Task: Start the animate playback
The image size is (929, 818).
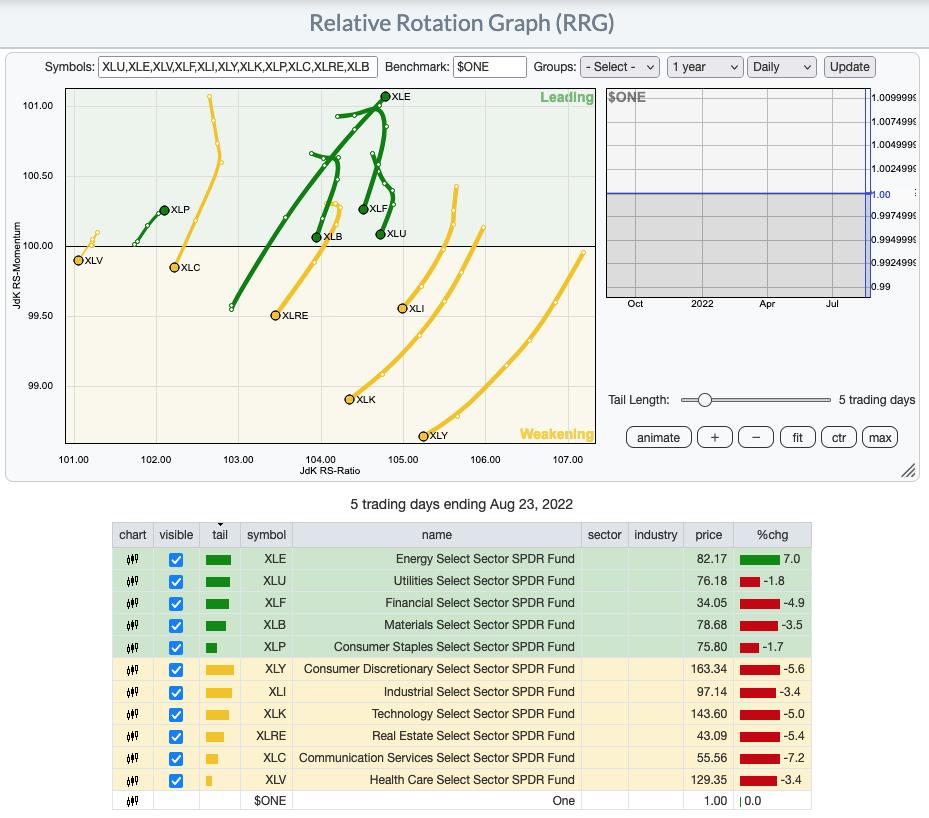Action: (658, 438)
